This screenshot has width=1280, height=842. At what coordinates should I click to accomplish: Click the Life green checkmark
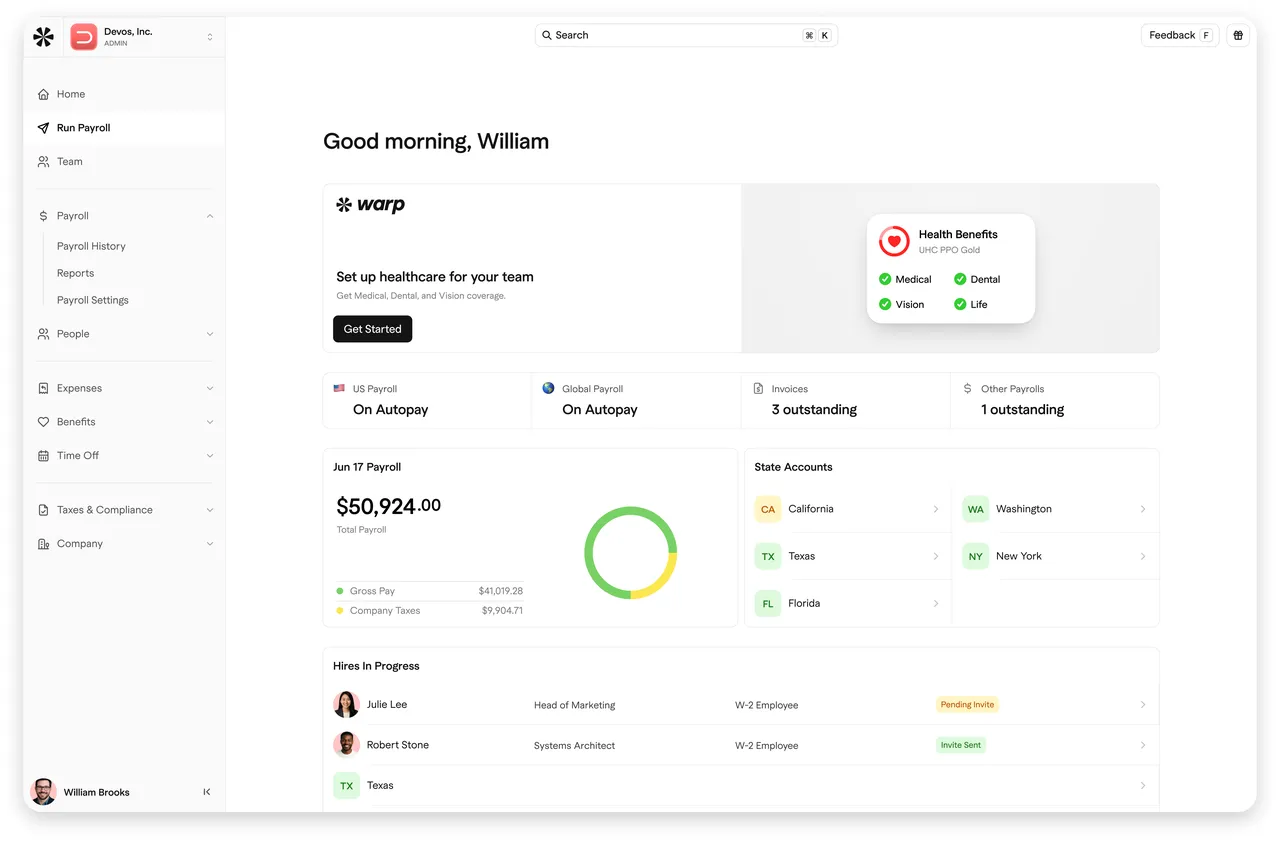click(x=960, y=304)
